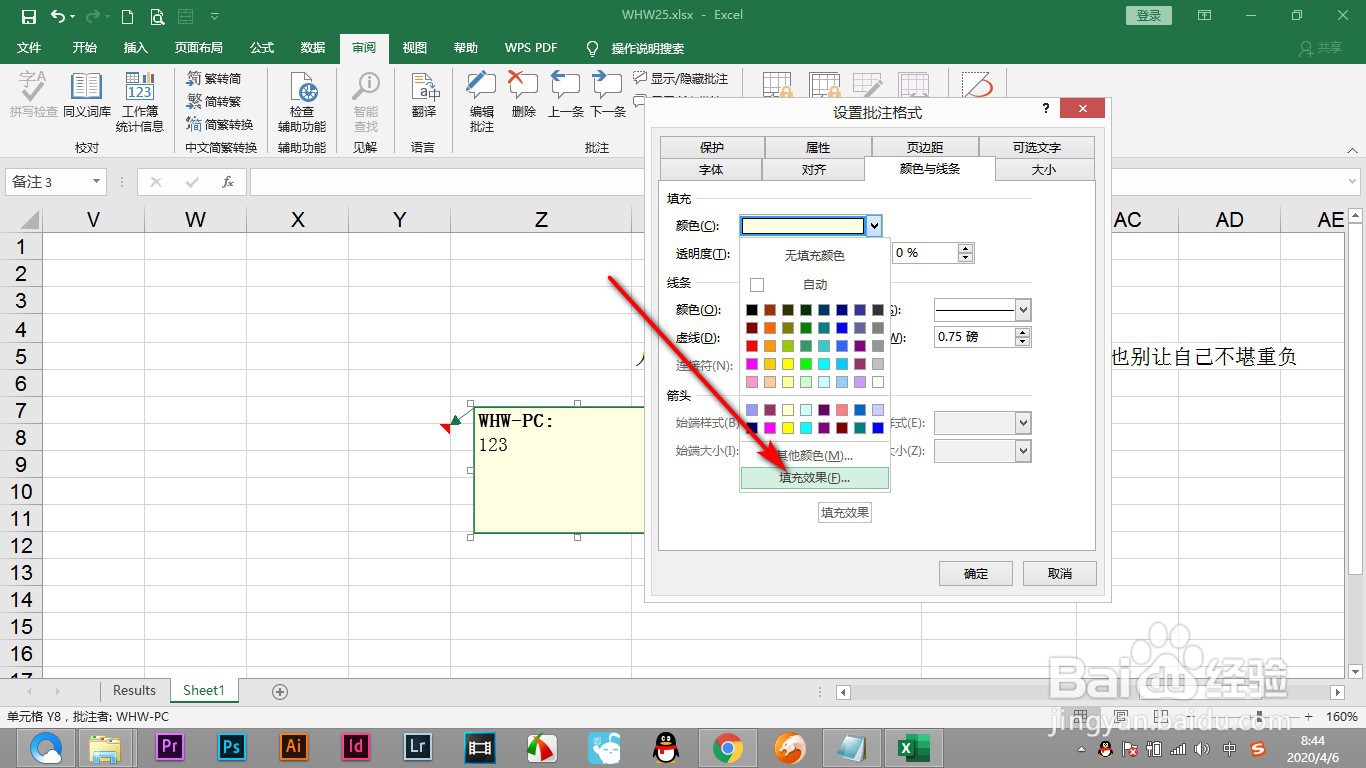The image size is (1366, 768).
Task: Select column header W
Action: [x=195, y=220]
